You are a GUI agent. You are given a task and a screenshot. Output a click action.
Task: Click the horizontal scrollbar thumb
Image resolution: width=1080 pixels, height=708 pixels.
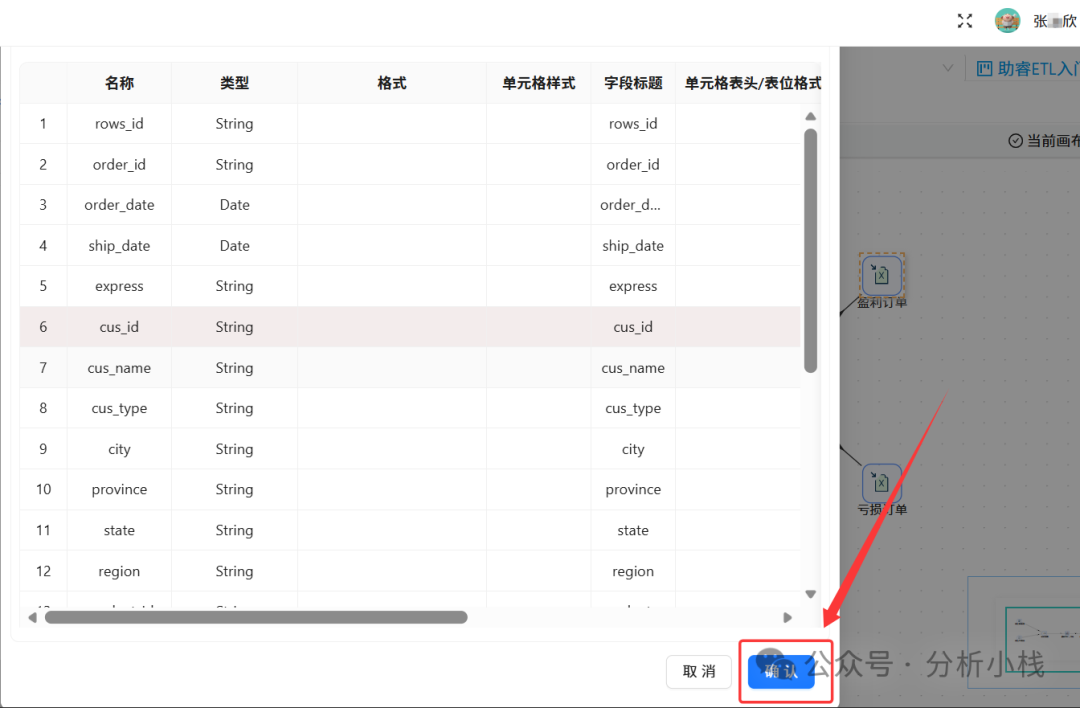pyautogui.click(x=256, y=617)
